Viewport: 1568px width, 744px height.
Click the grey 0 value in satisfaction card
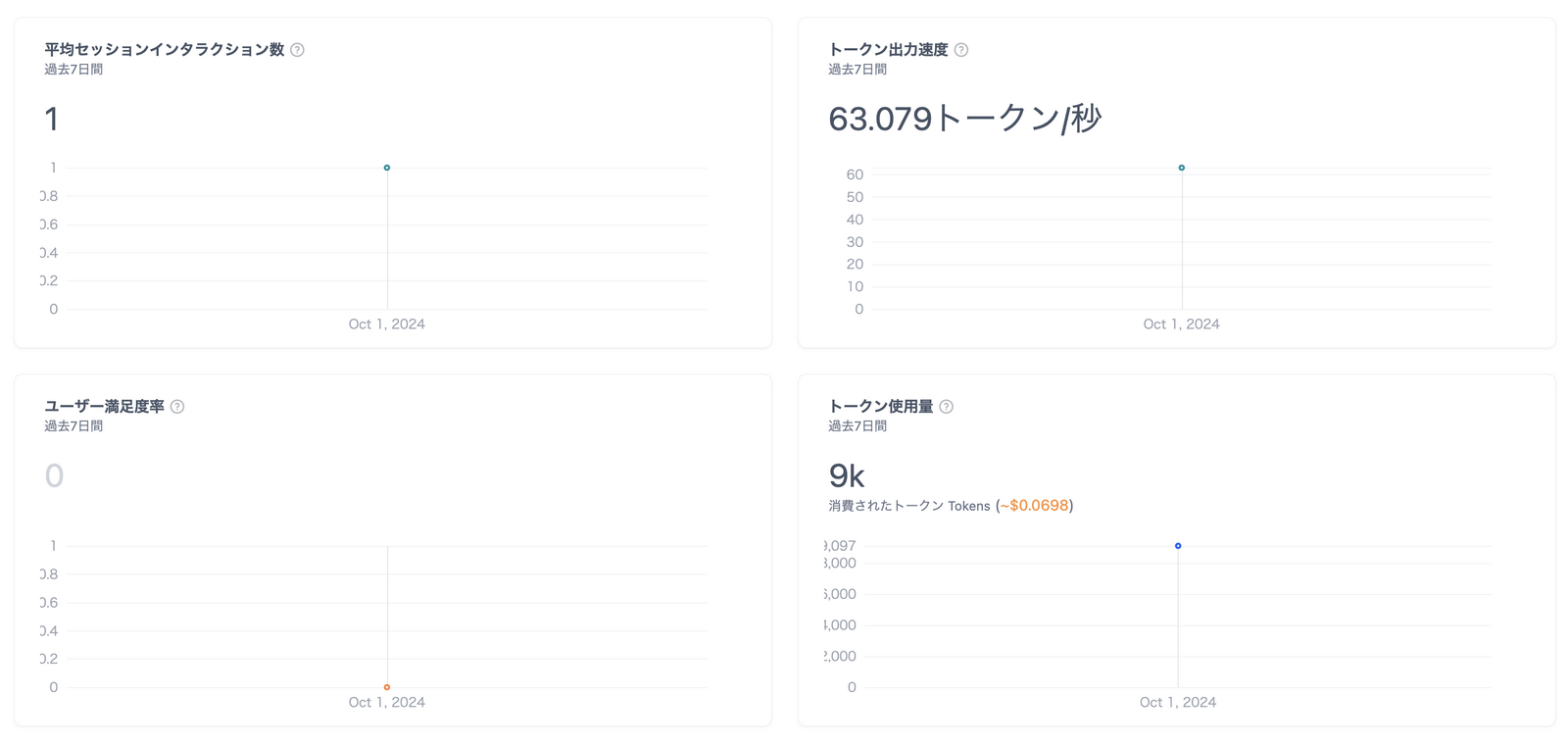(54, 475)
